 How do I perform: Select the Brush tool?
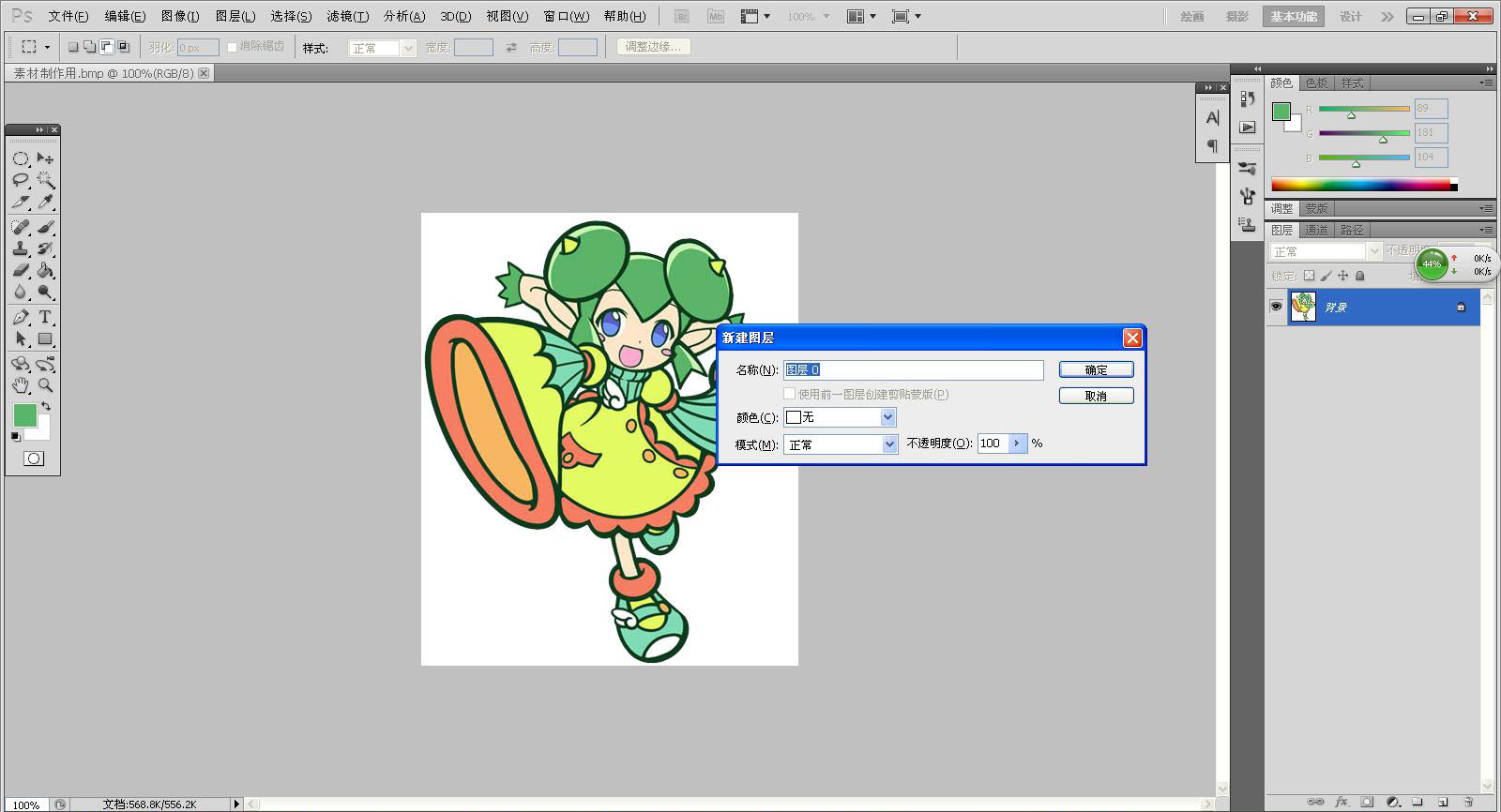pyautogui.click(x=45, y=227)
